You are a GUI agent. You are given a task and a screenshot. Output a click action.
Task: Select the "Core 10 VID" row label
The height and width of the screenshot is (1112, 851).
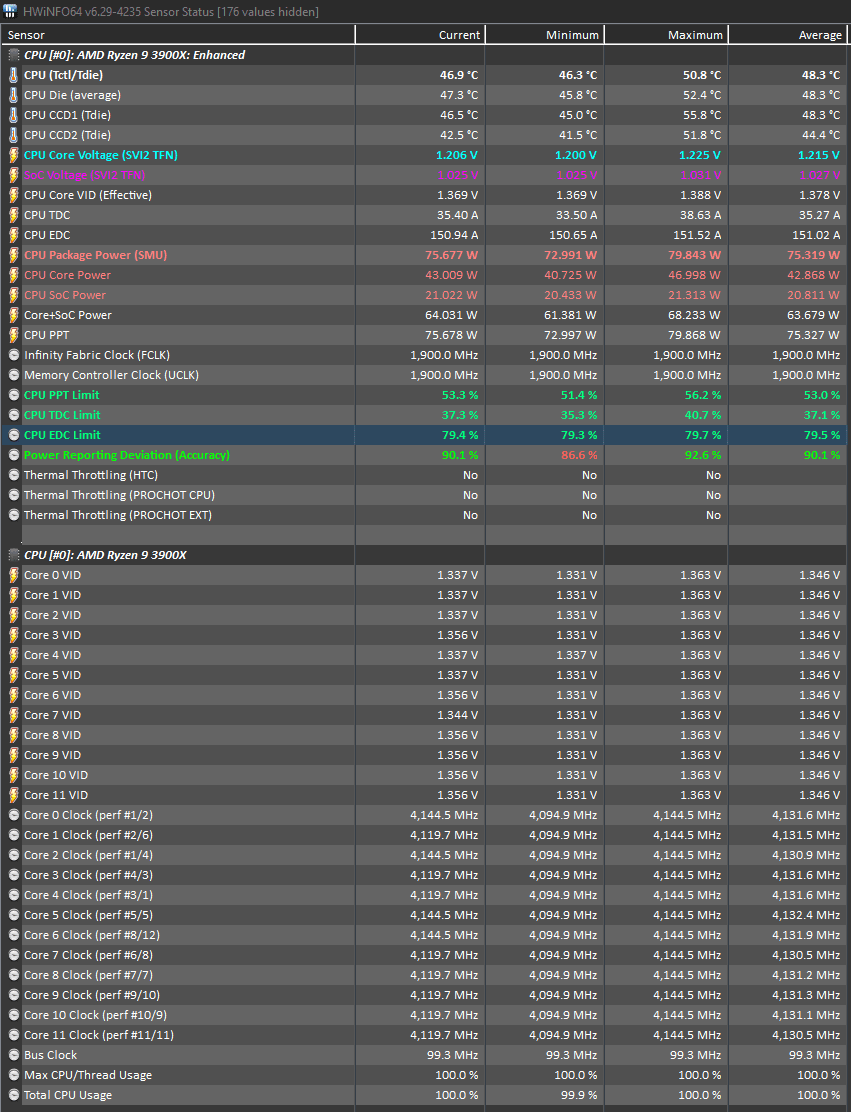click(56, 775)
